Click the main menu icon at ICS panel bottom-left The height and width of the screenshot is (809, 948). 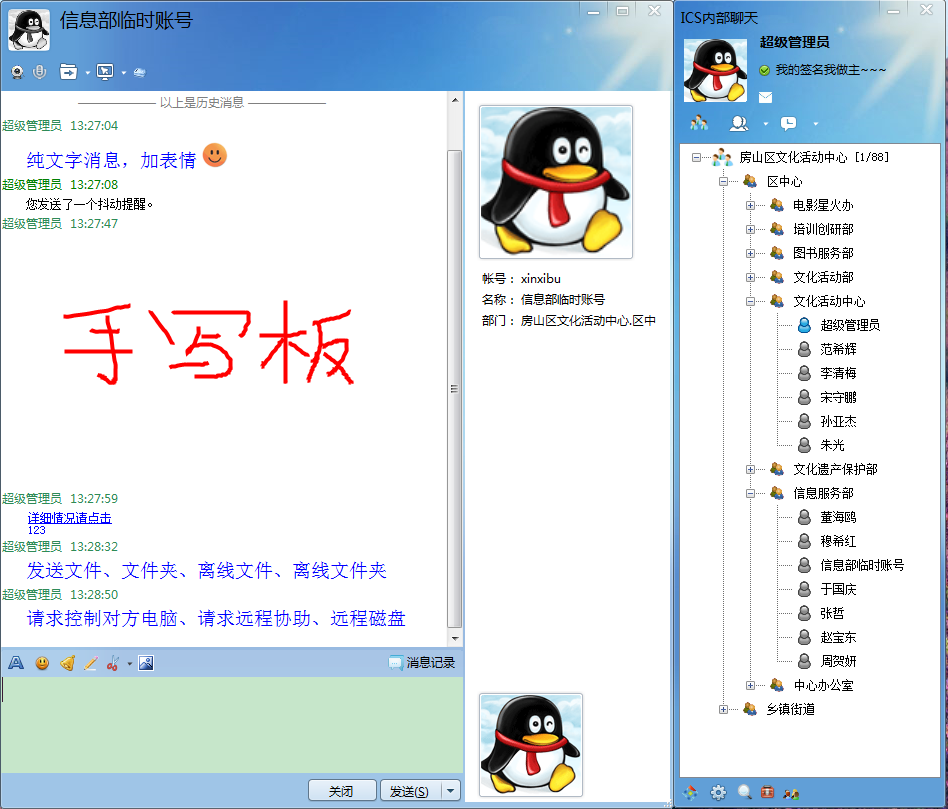coord(690,792)
